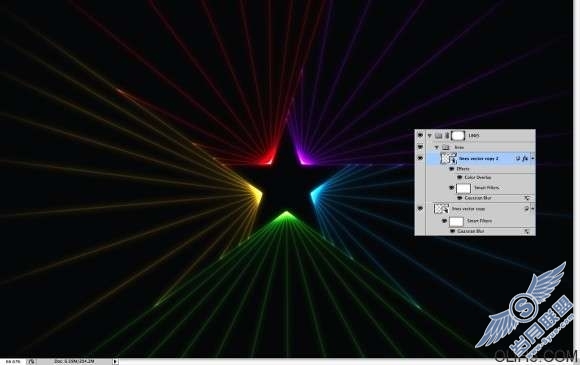580x365 pixels.
Task: Select the top group's layer mask thumbnail
Action: (x=458, y=135)
